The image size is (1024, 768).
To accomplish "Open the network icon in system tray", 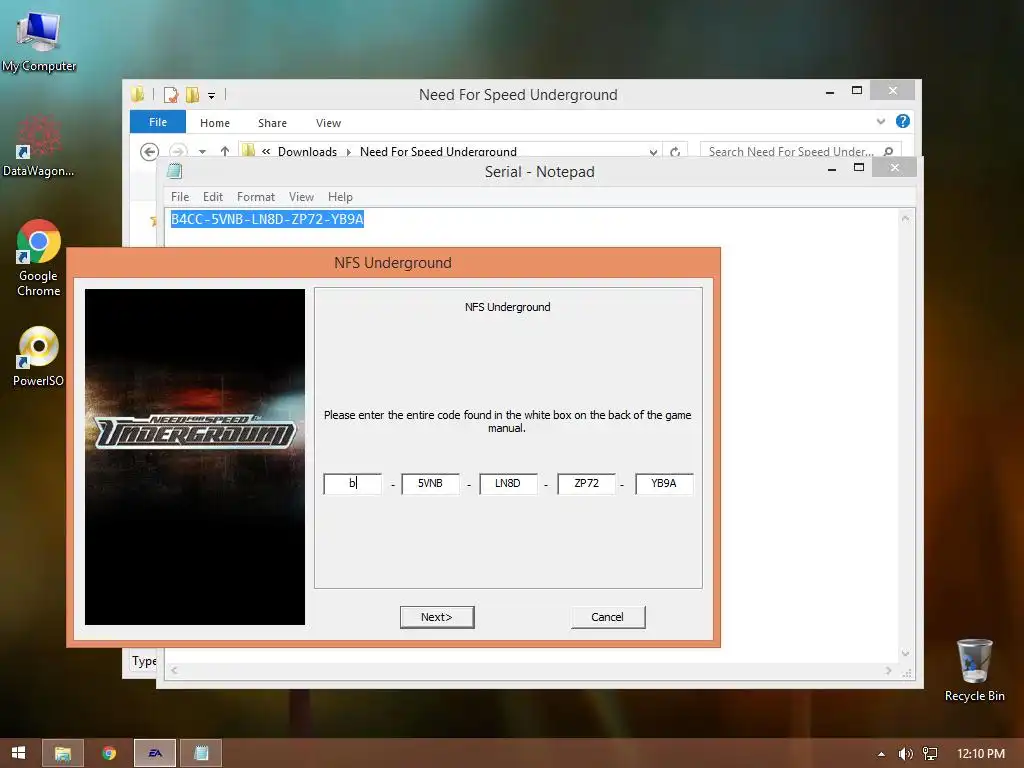I will (930, 754).
